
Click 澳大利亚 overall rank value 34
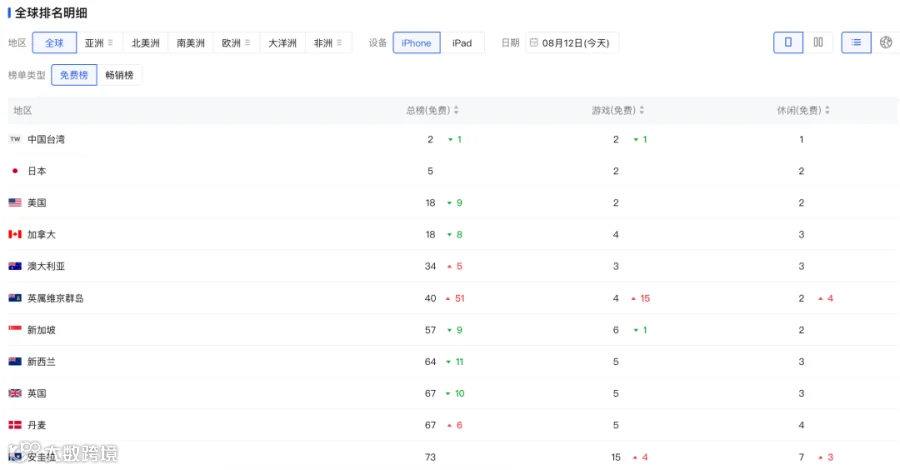[x=430, y=266]
